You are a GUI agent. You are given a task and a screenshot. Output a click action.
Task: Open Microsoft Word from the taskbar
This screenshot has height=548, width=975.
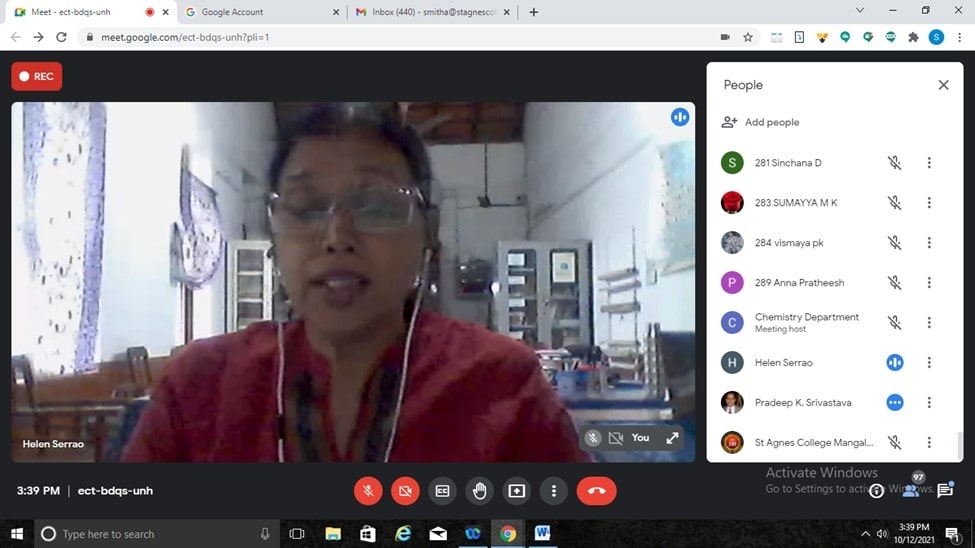click(x=542, y=534)
